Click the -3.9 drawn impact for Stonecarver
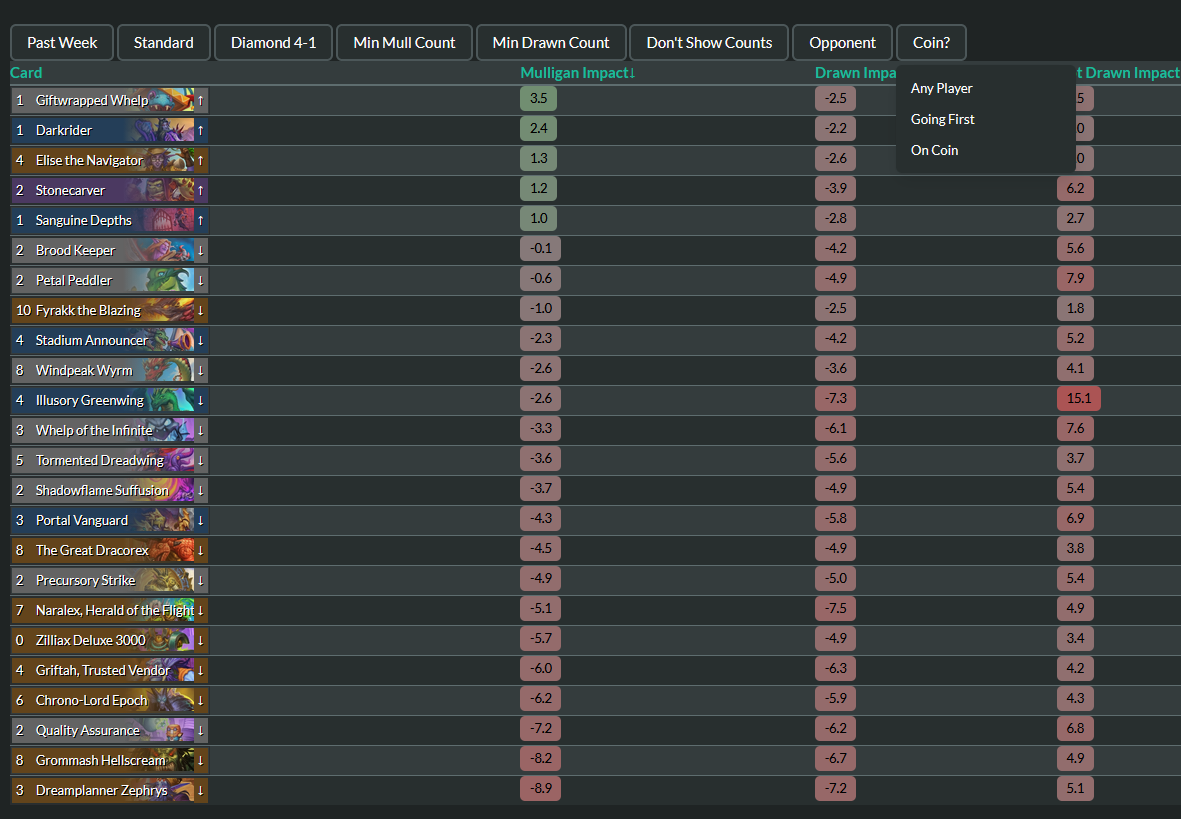Screen dimensions: 1181x819 click(x=835, y=188)
